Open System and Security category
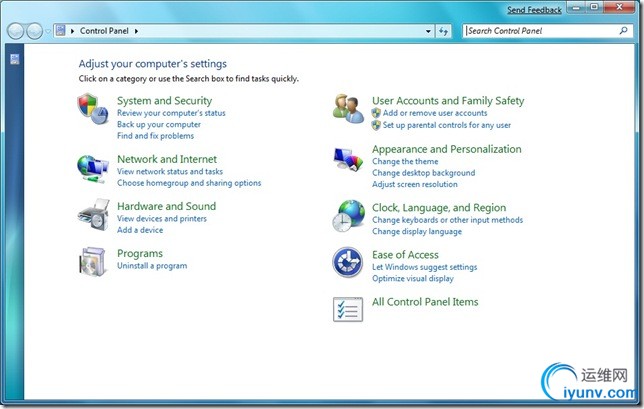 (x=164, y=101)
